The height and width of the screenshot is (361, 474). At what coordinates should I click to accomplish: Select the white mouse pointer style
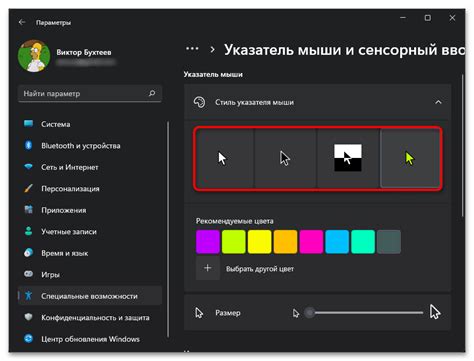[225, 158]
